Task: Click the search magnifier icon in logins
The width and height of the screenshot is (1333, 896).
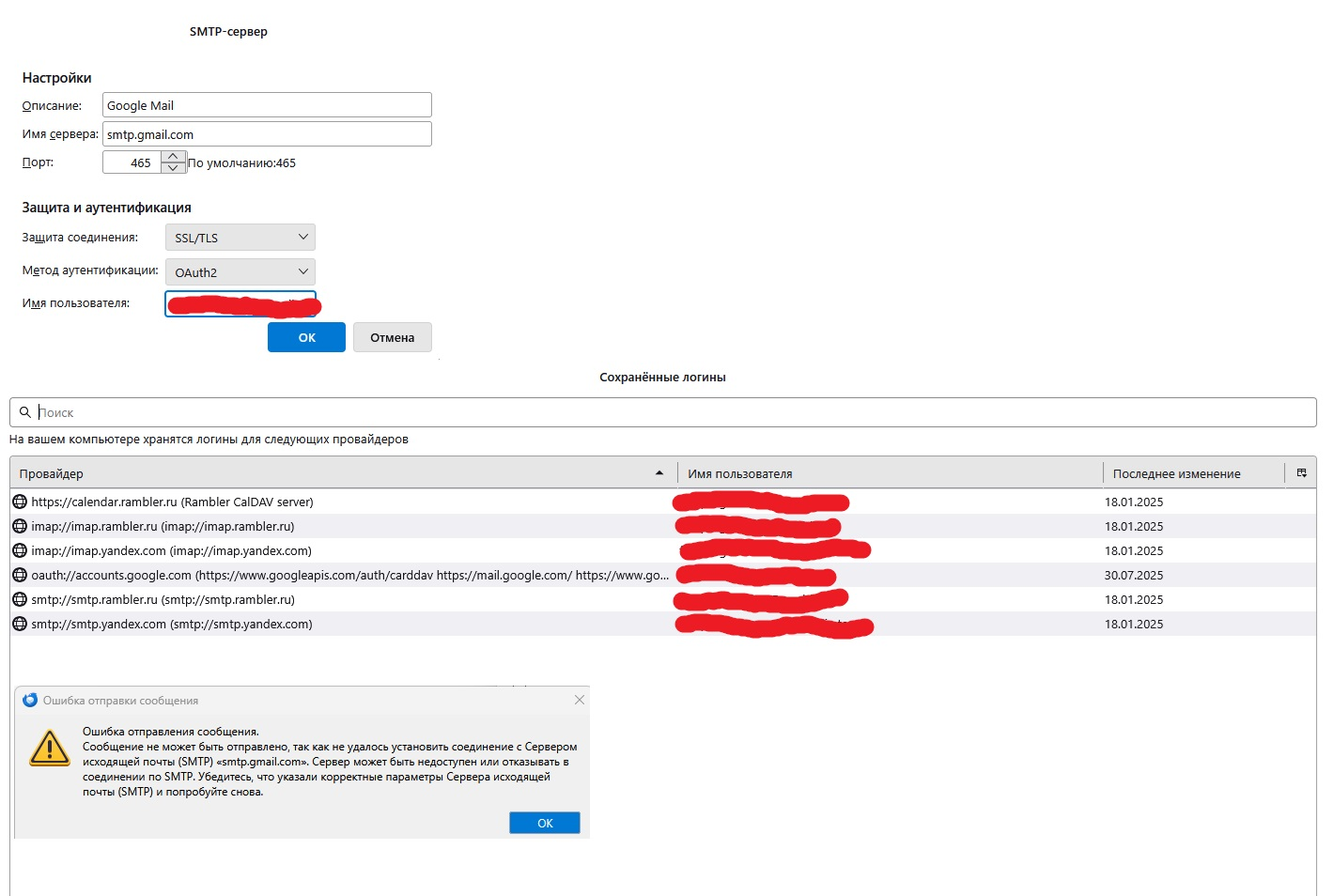Action: (x=25, y=412)
